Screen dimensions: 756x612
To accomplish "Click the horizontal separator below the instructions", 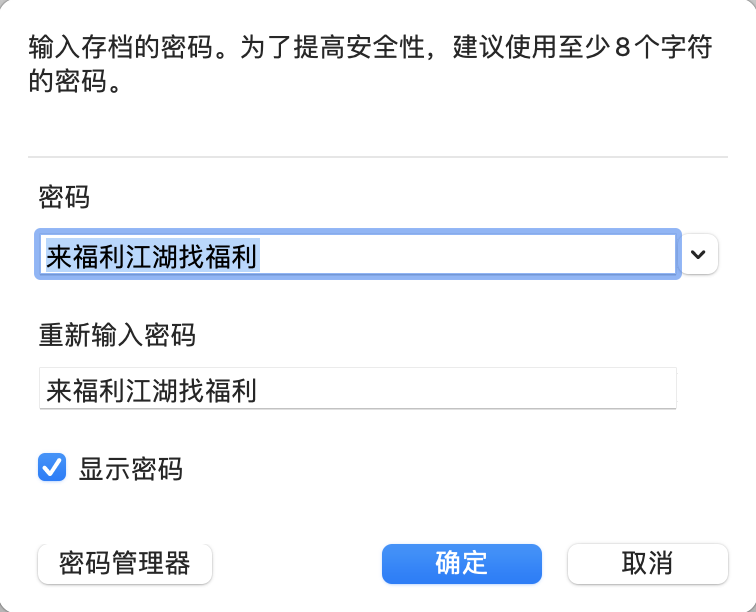I will click(378, 157).
